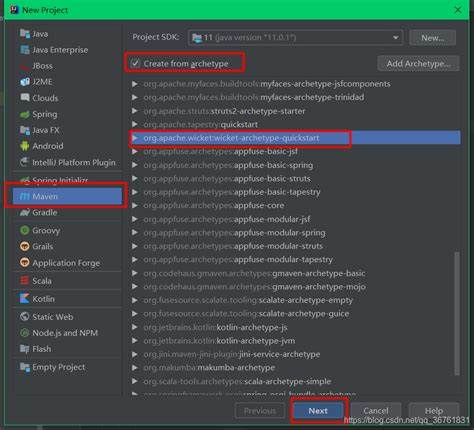
Task: Select Empty Project label
Action: [59, 367]
